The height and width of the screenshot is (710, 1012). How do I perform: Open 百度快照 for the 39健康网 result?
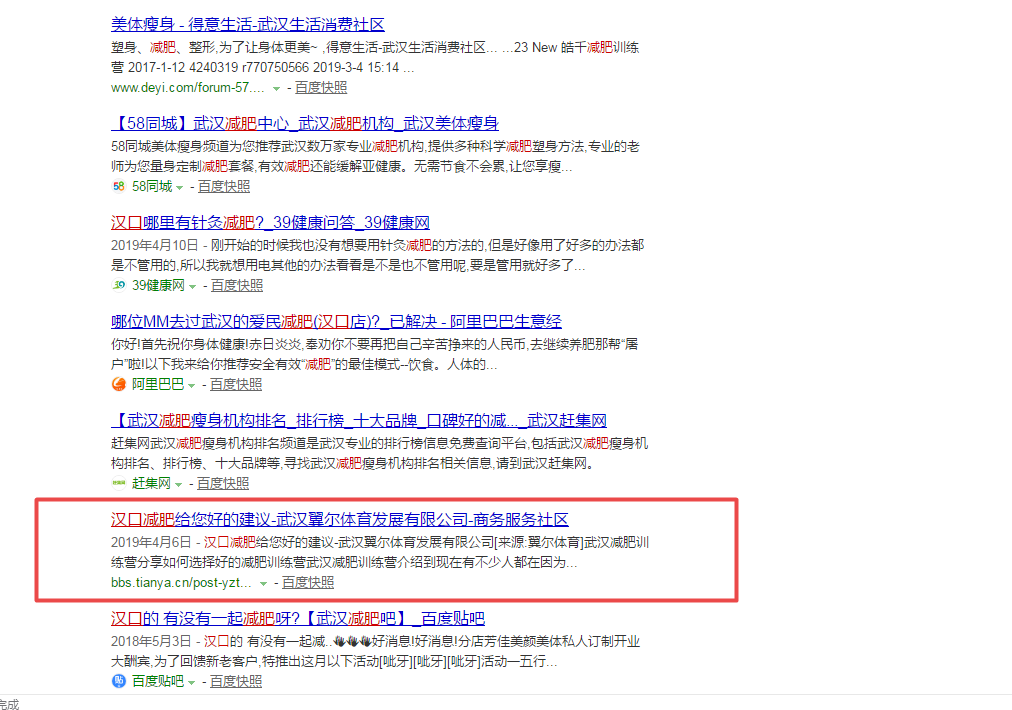[237, 285]
